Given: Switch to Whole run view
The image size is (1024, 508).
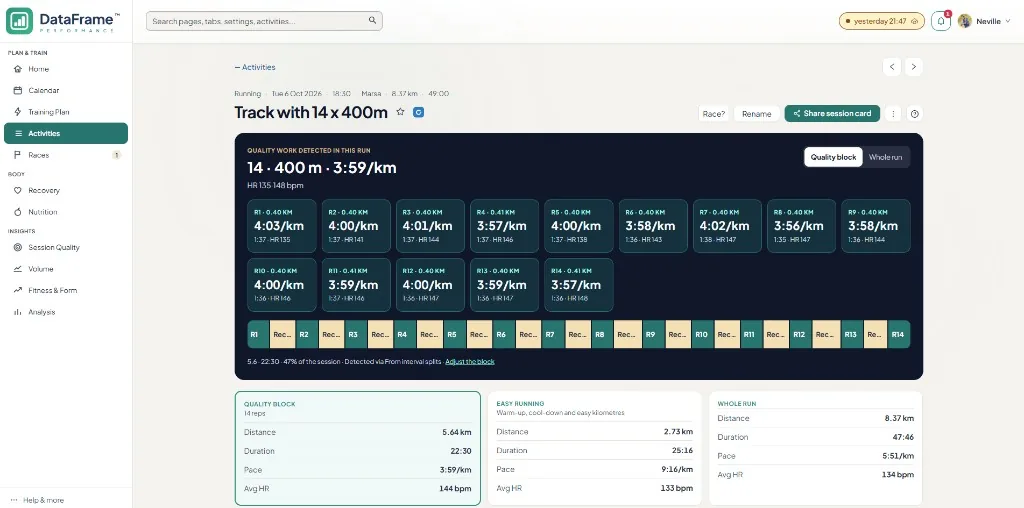Looking at the screenshot, I should click(x=885, y=157).
